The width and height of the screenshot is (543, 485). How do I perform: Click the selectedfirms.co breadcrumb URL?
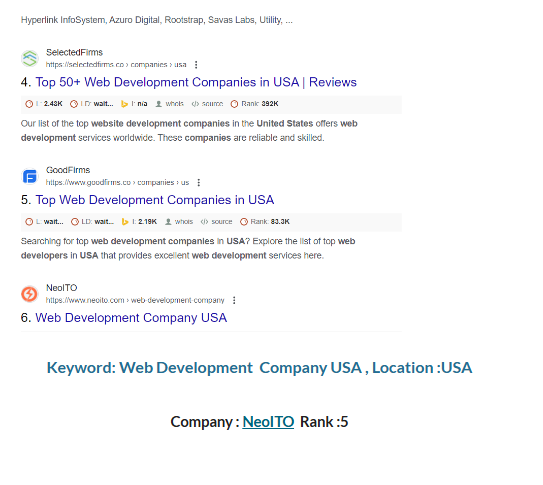coord(116,65)
